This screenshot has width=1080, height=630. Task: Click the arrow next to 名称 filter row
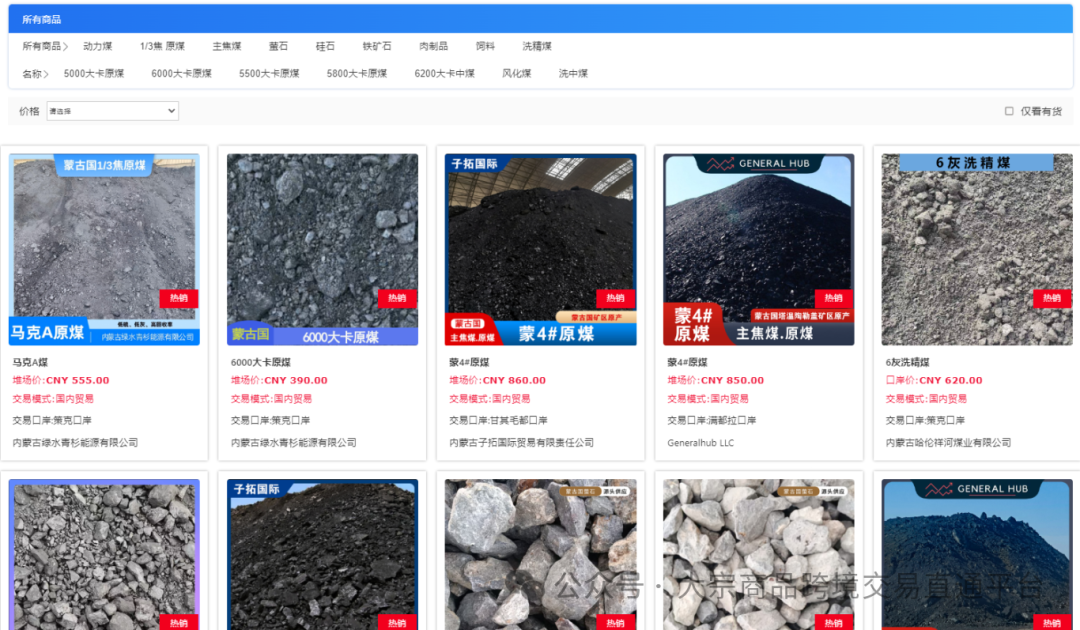click(47, 74)
